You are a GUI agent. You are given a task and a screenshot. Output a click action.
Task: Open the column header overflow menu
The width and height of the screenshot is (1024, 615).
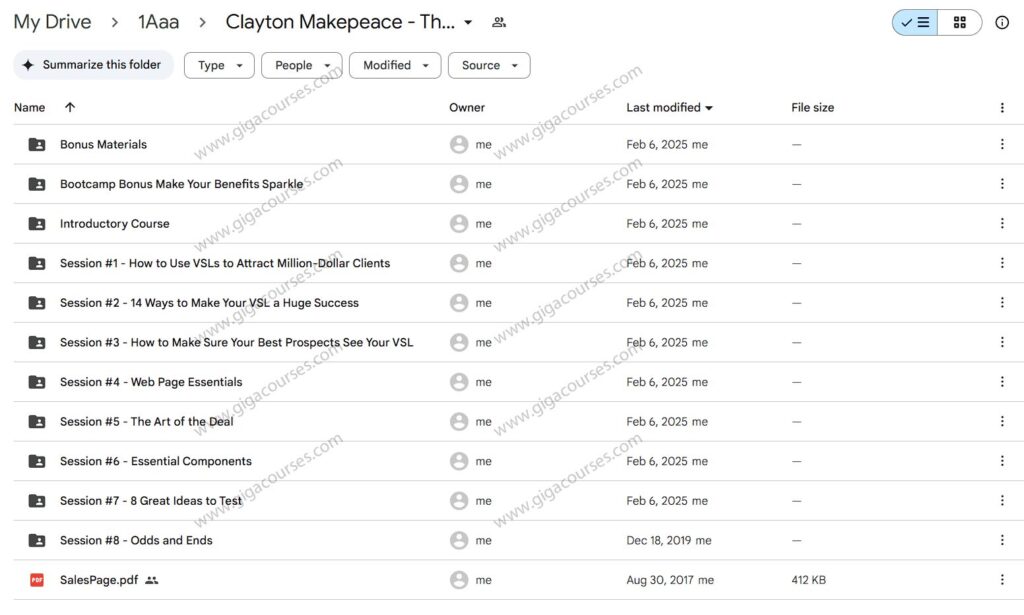[x=1002, y=107]
